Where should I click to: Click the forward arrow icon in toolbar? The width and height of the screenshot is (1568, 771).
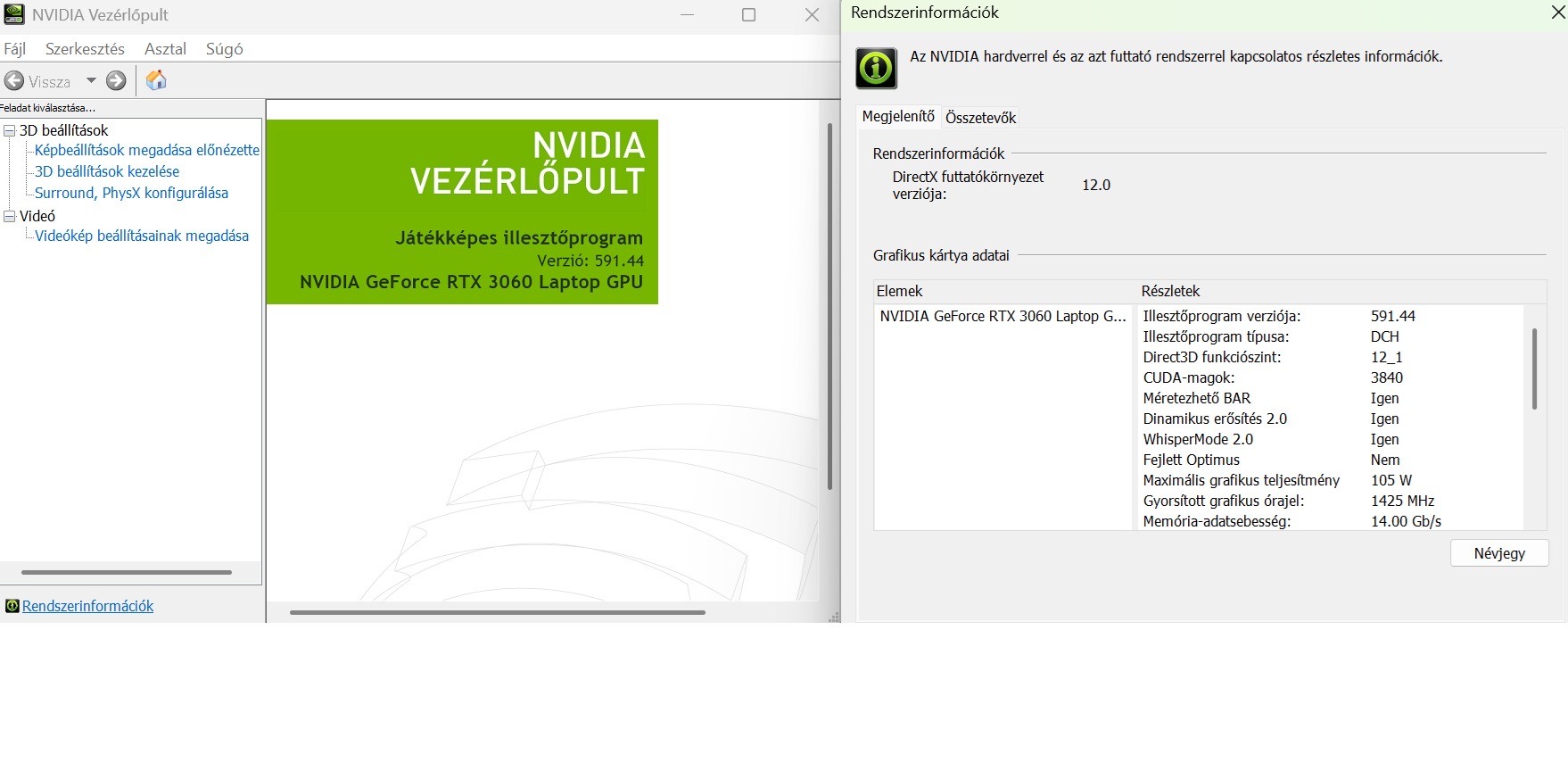[x=116, y=81]
